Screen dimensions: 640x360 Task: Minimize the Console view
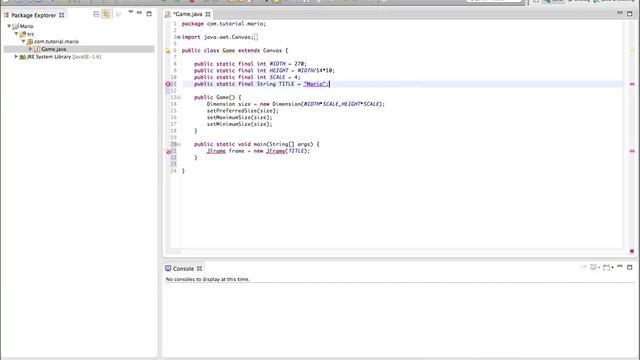620,266
